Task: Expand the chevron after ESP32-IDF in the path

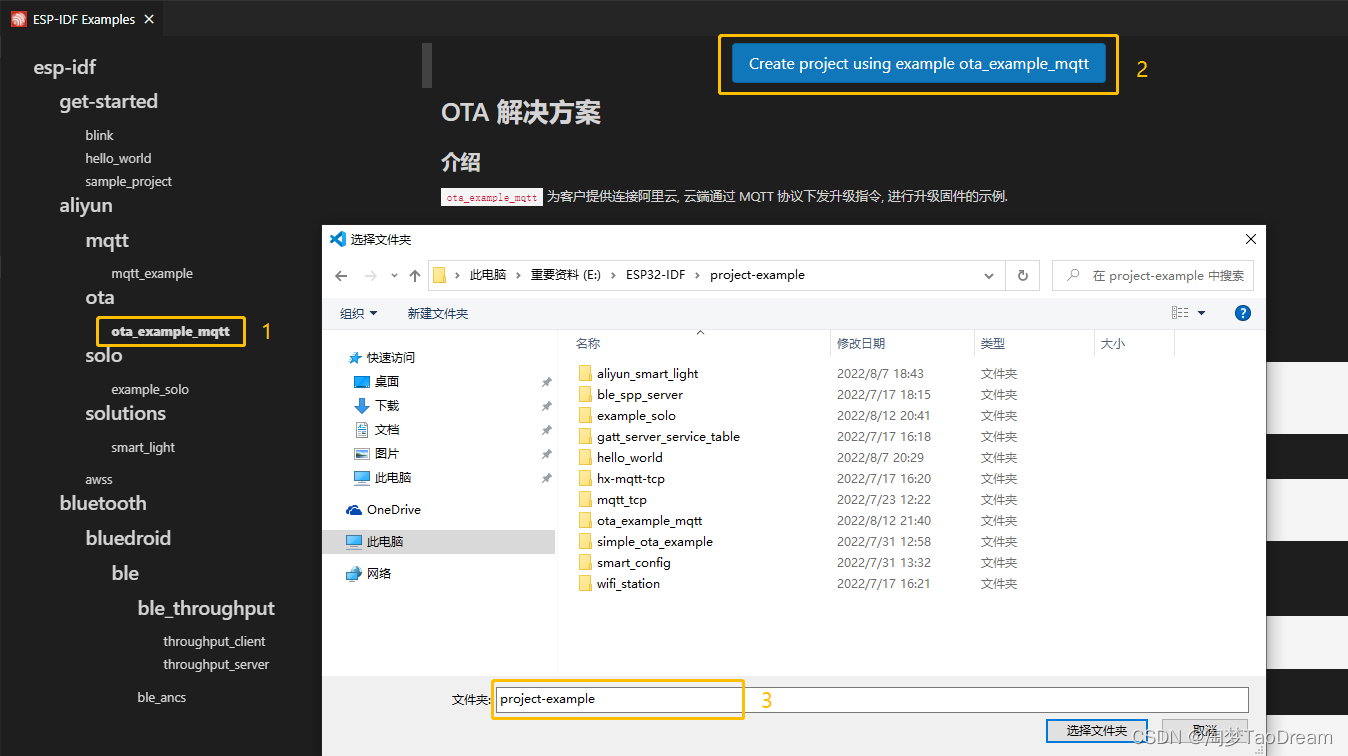Action: (698, 275)
